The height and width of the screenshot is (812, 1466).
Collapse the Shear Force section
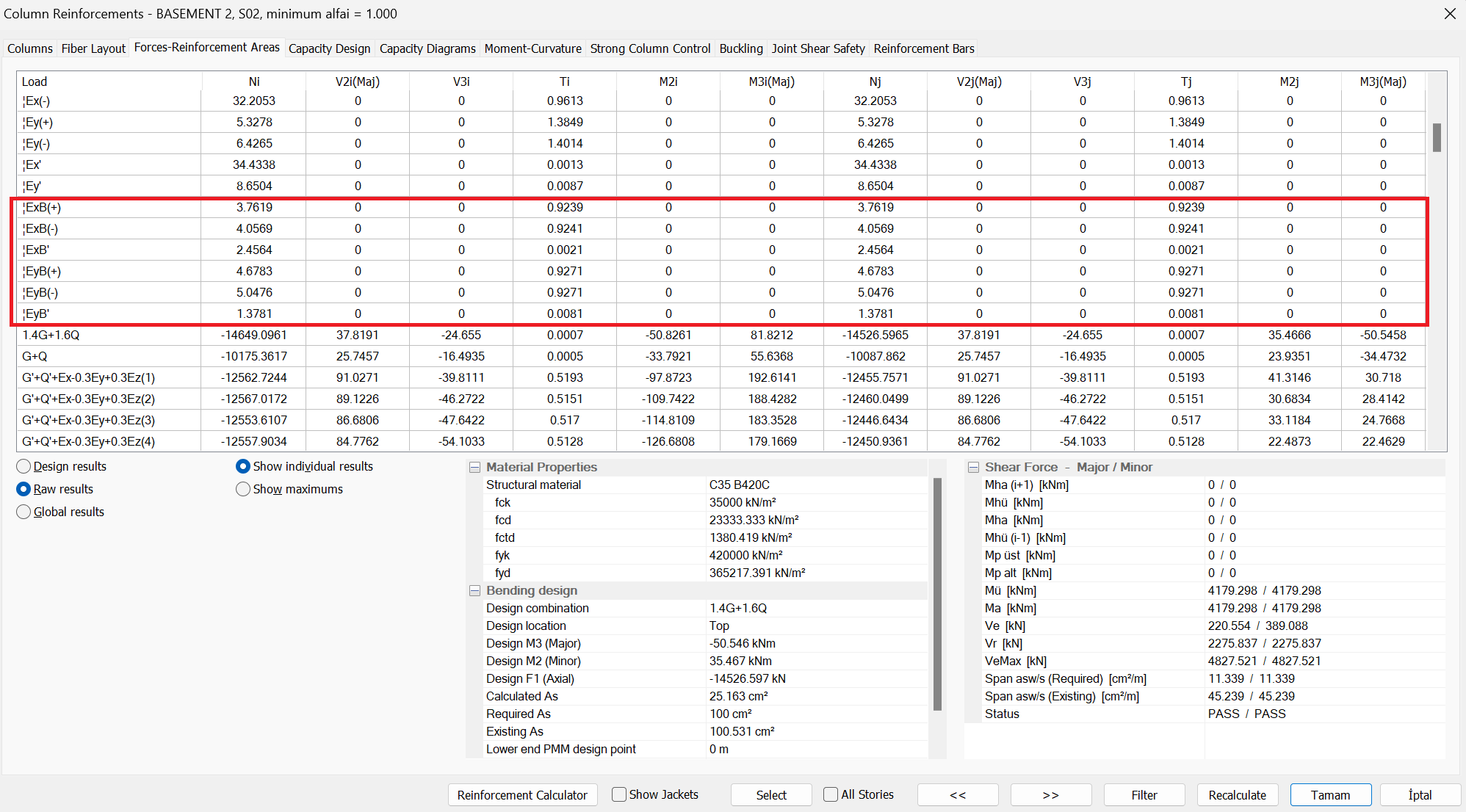(974, 467)
